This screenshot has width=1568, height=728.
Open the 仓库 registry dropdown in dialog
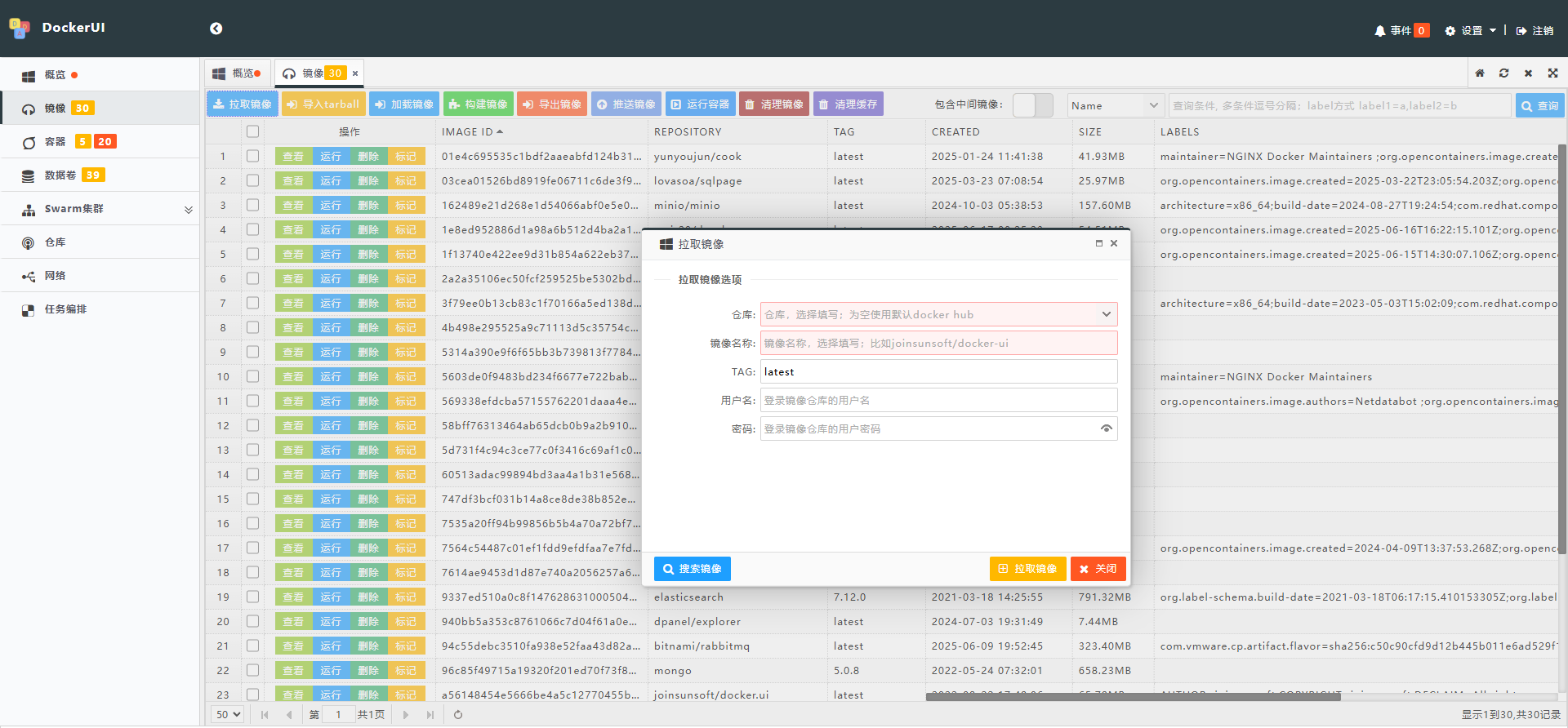[1106, 314]
